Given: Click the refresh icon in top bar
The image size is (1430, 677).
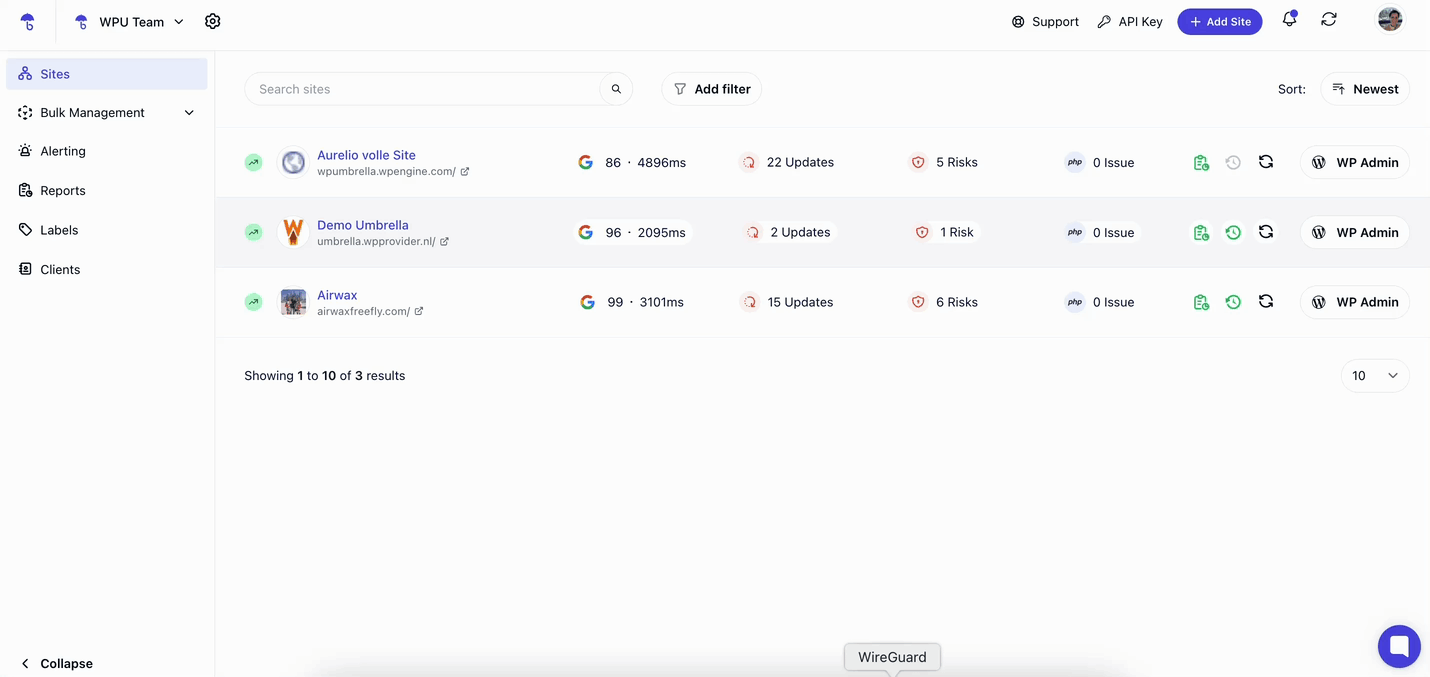Looking at the screenshot, I should pyautogui.click(x=1329, y=20).
